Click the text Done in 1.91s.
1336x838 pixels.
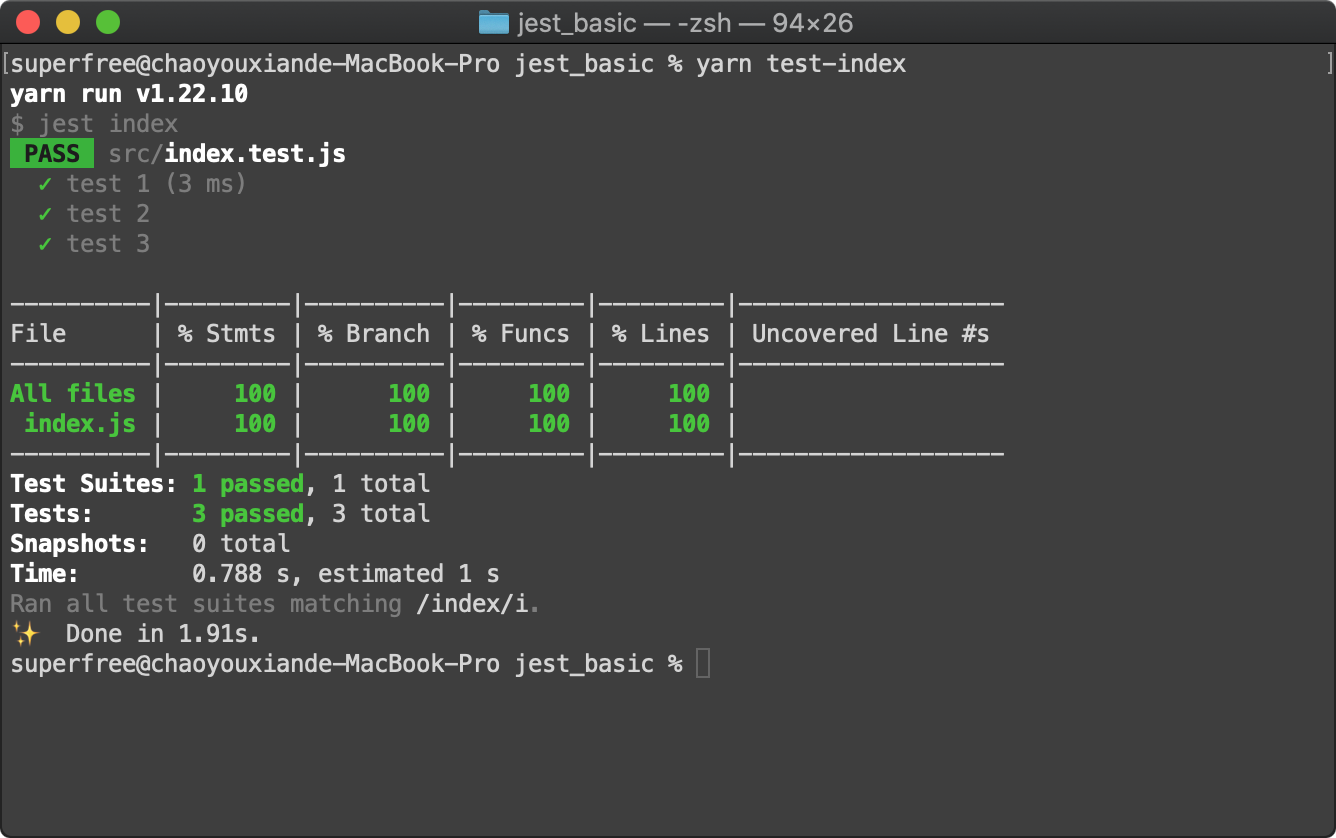tap(164, 634)
